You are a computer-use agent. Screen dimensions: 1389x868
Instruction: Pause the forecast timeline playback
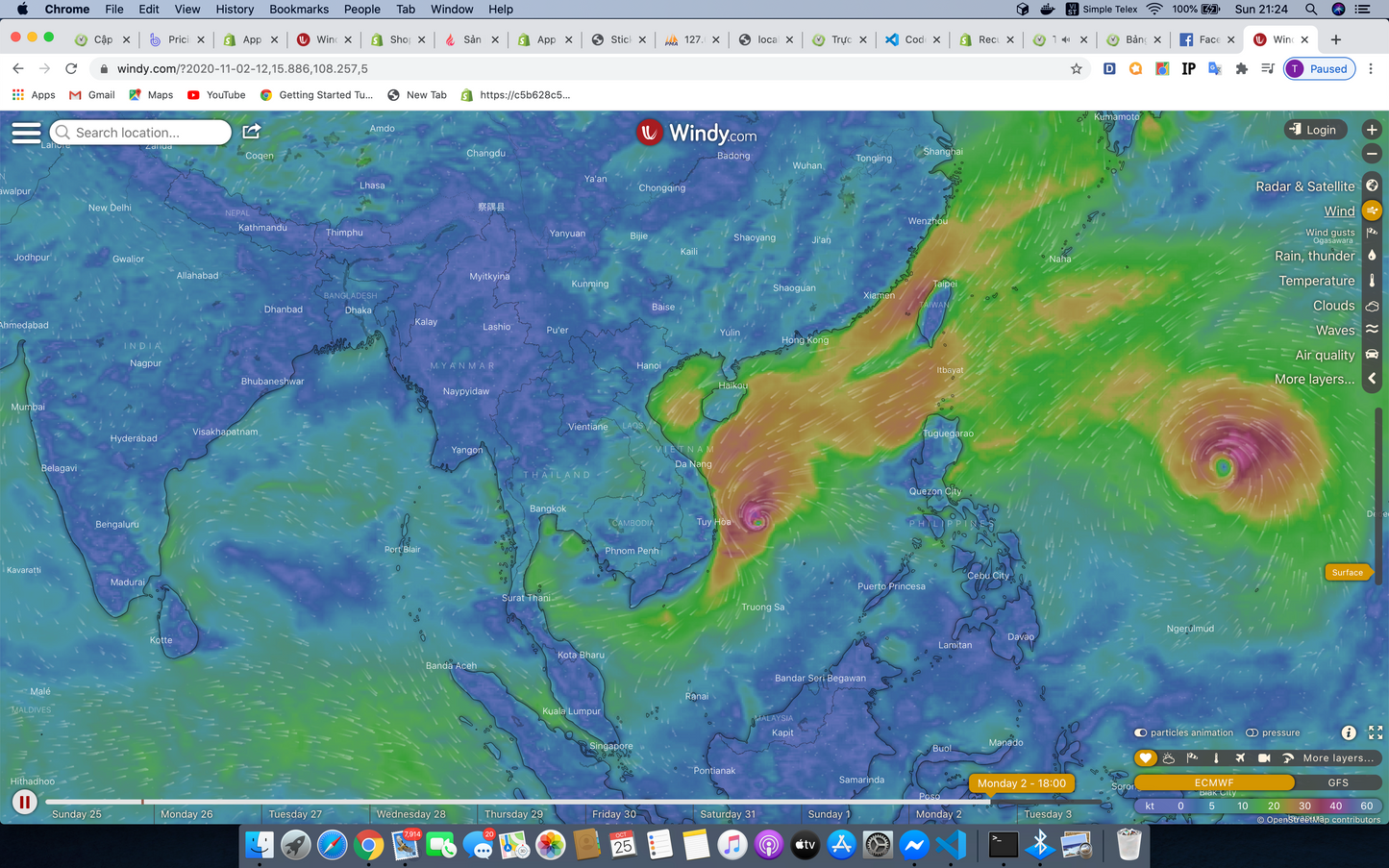tap(24, 802)
